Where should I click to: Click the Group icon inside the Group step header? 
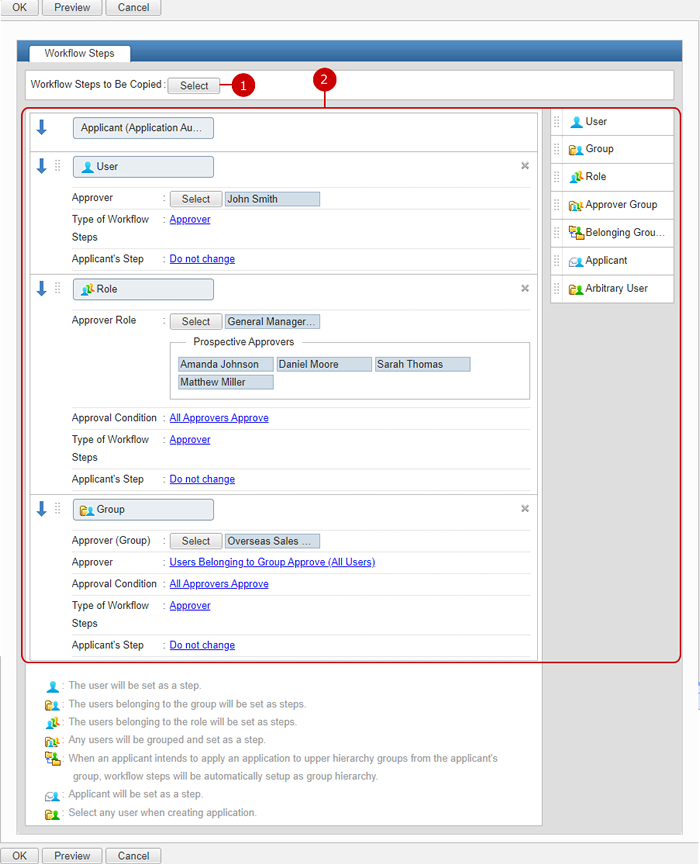[87, 510]
